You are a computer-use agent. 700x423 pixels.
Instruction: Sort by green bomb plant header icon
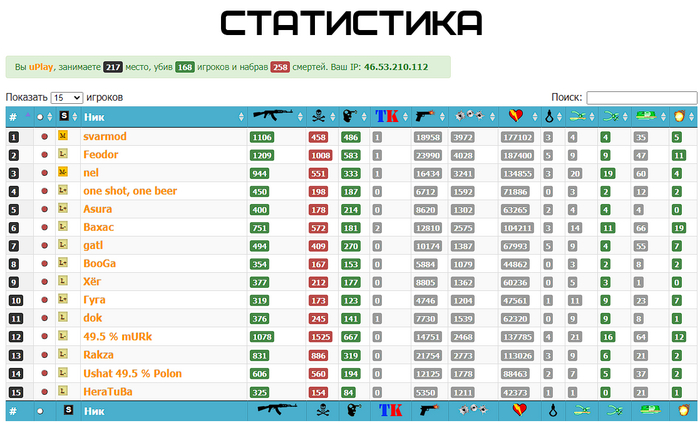[x=646, y=116]
